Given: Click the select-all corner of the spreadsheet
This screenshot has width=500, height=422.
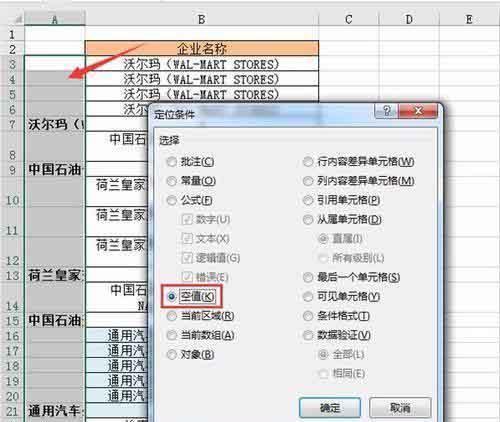Looking at the screenshot, I should coord(13,19).
